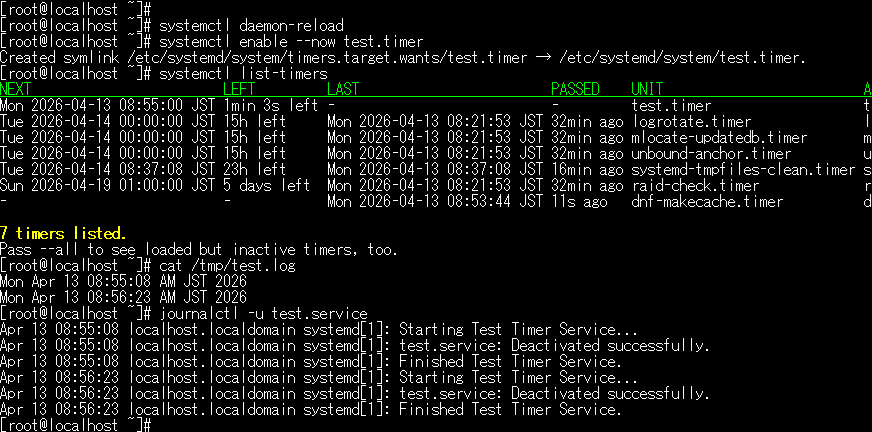Click the "7 timers listed." summary text
Screen dimensions: 872x432
(63, 233)
